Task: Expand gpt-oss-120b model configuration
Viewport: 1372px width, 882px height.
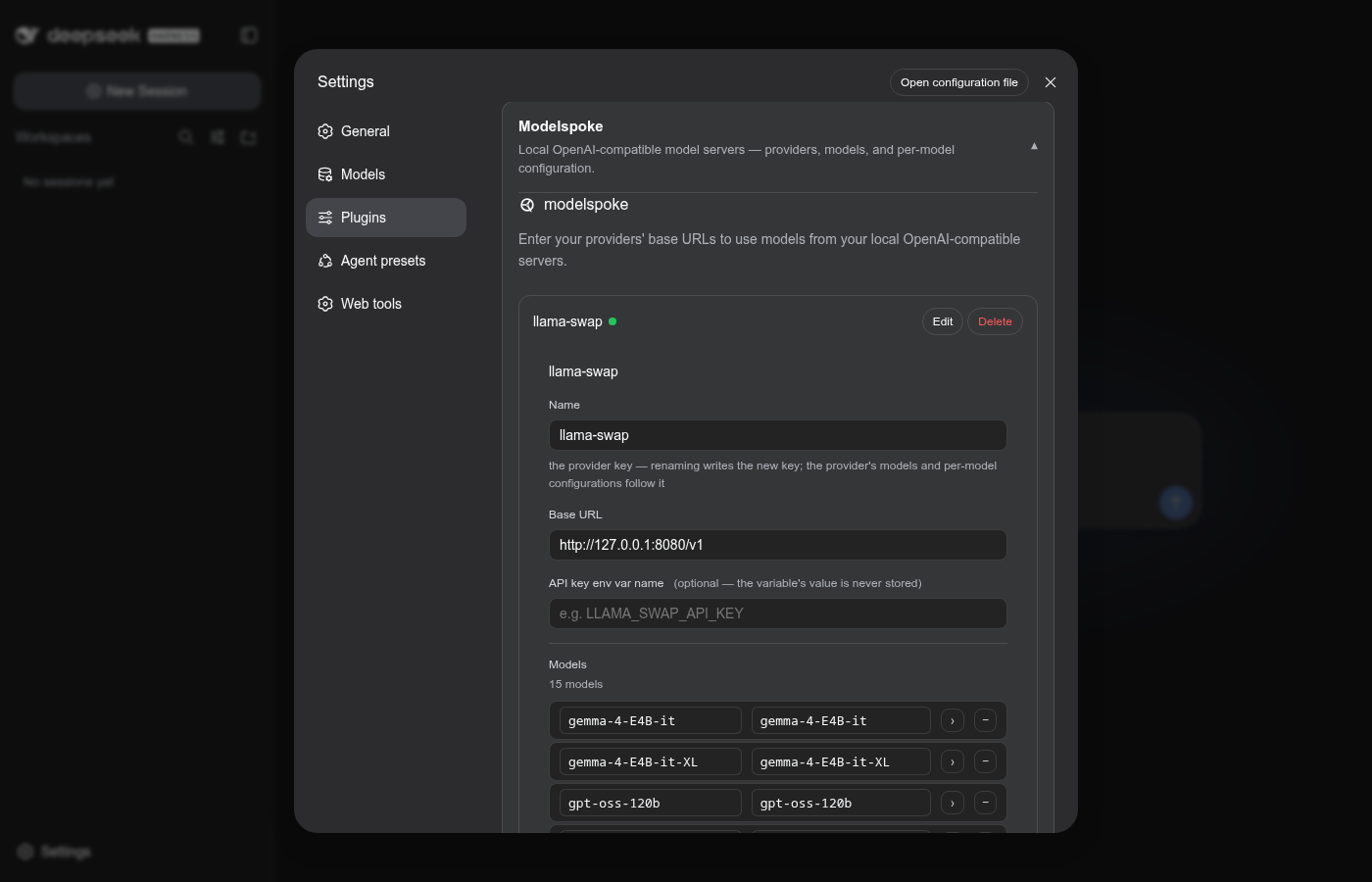Action: coord(953,803)
